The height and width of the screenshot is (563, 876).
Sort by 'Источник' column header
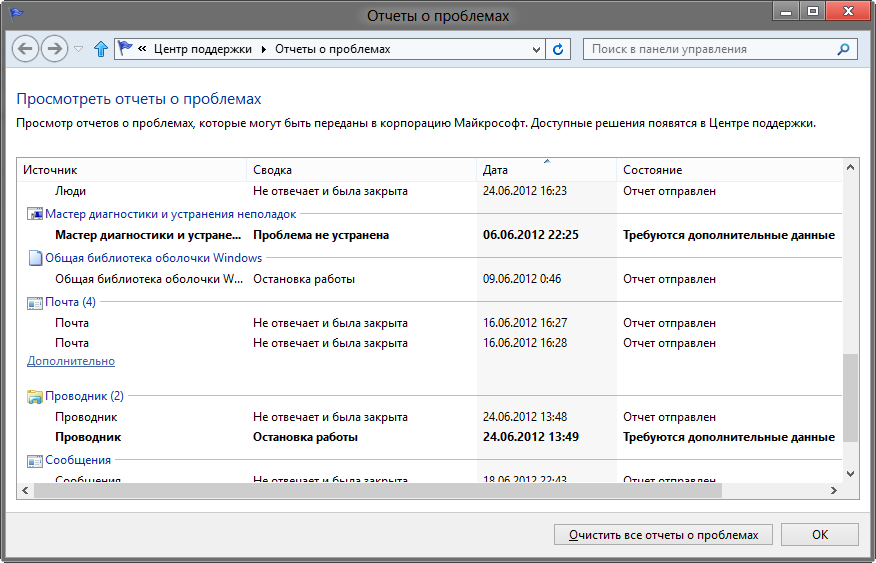click(x=132, y=170)
